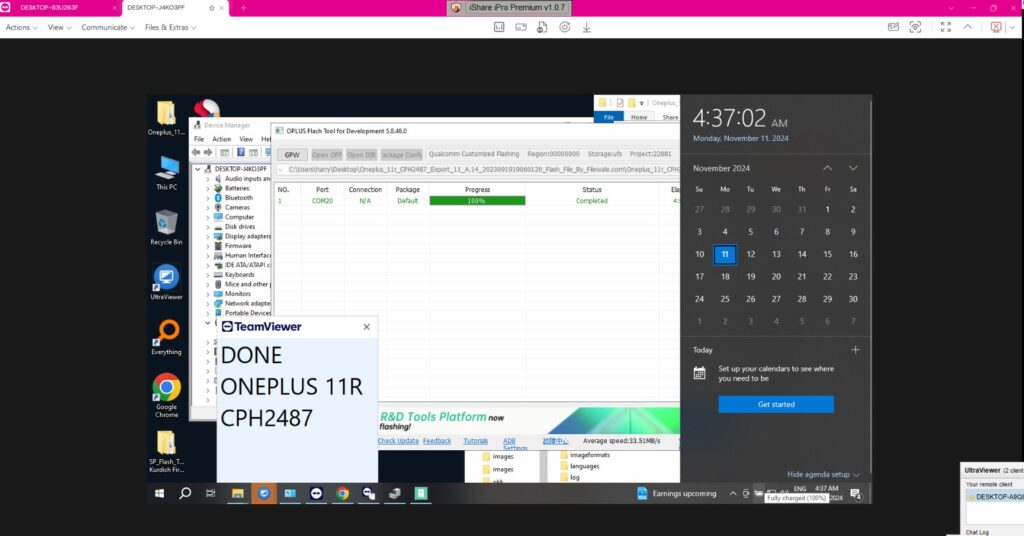Image resolution: width=1024 pixels, height=536 pixels.
Task: Click the Tutorials link in Flash Tool
Action: [x=475, y=441]
